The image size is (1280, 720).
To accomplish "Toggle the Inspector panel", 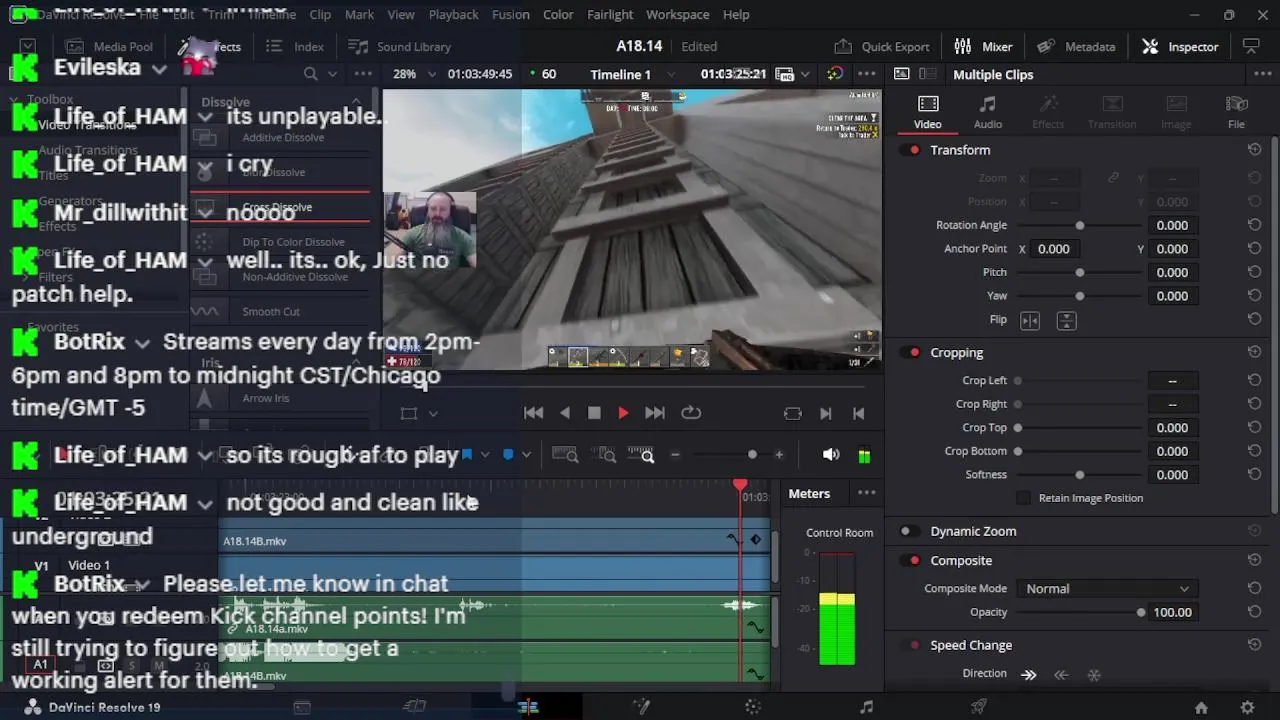I will click(x=1180, y=47).
